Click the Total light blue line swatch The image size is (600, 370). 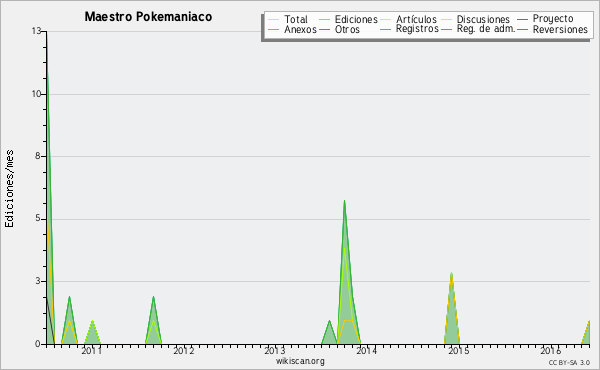tap(274, 19)
